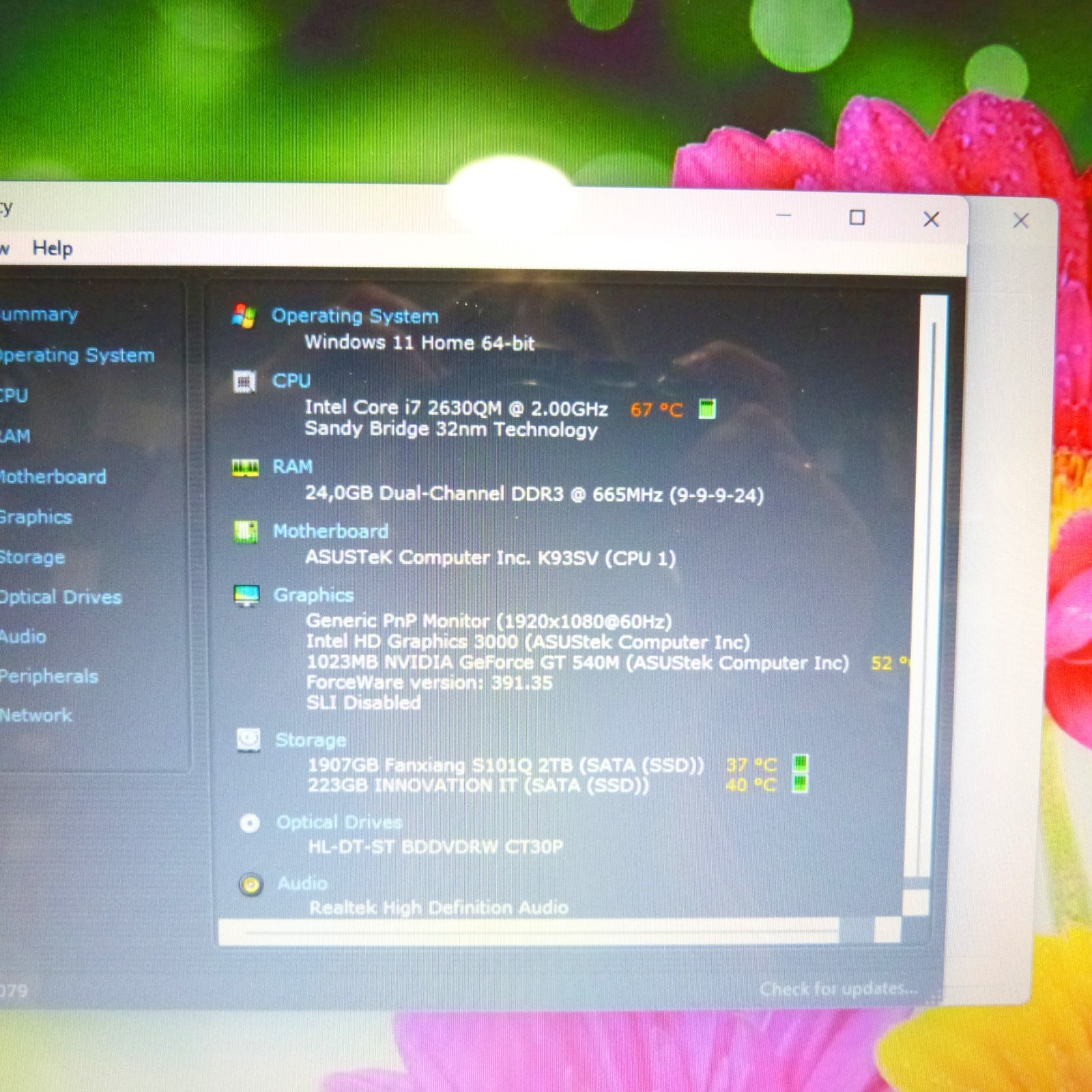
Task: Click the Graphics monitor icon
Action: (x=246, y=595)
